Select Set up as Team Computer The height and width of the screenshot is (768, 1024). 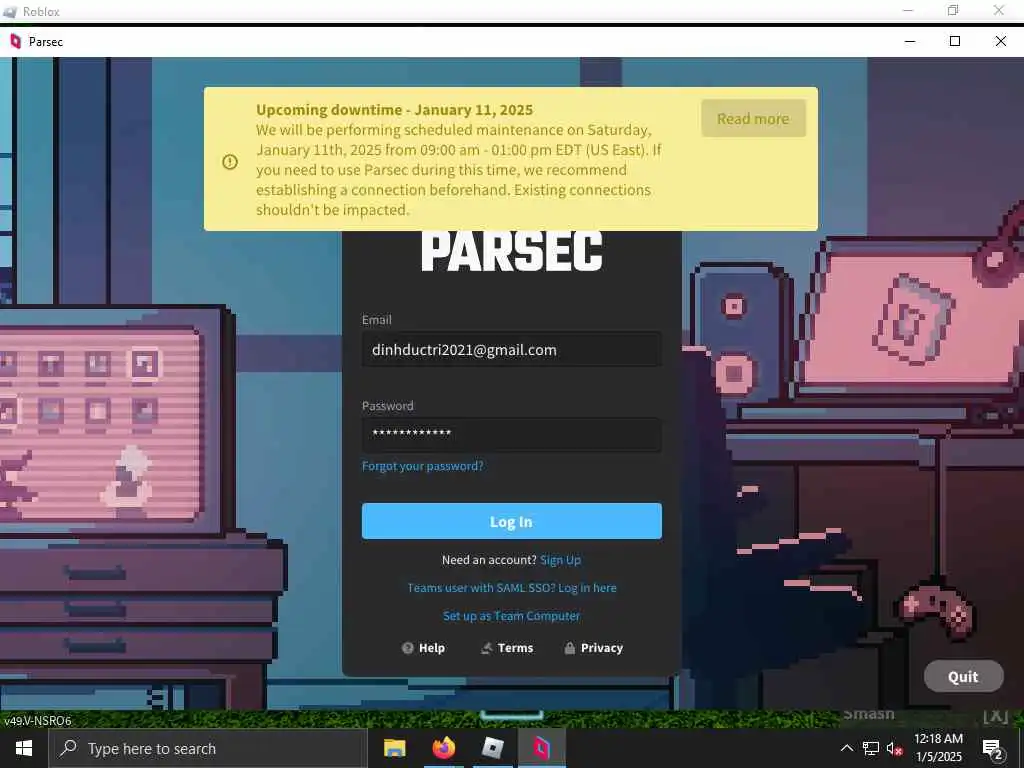coord(511,616)
